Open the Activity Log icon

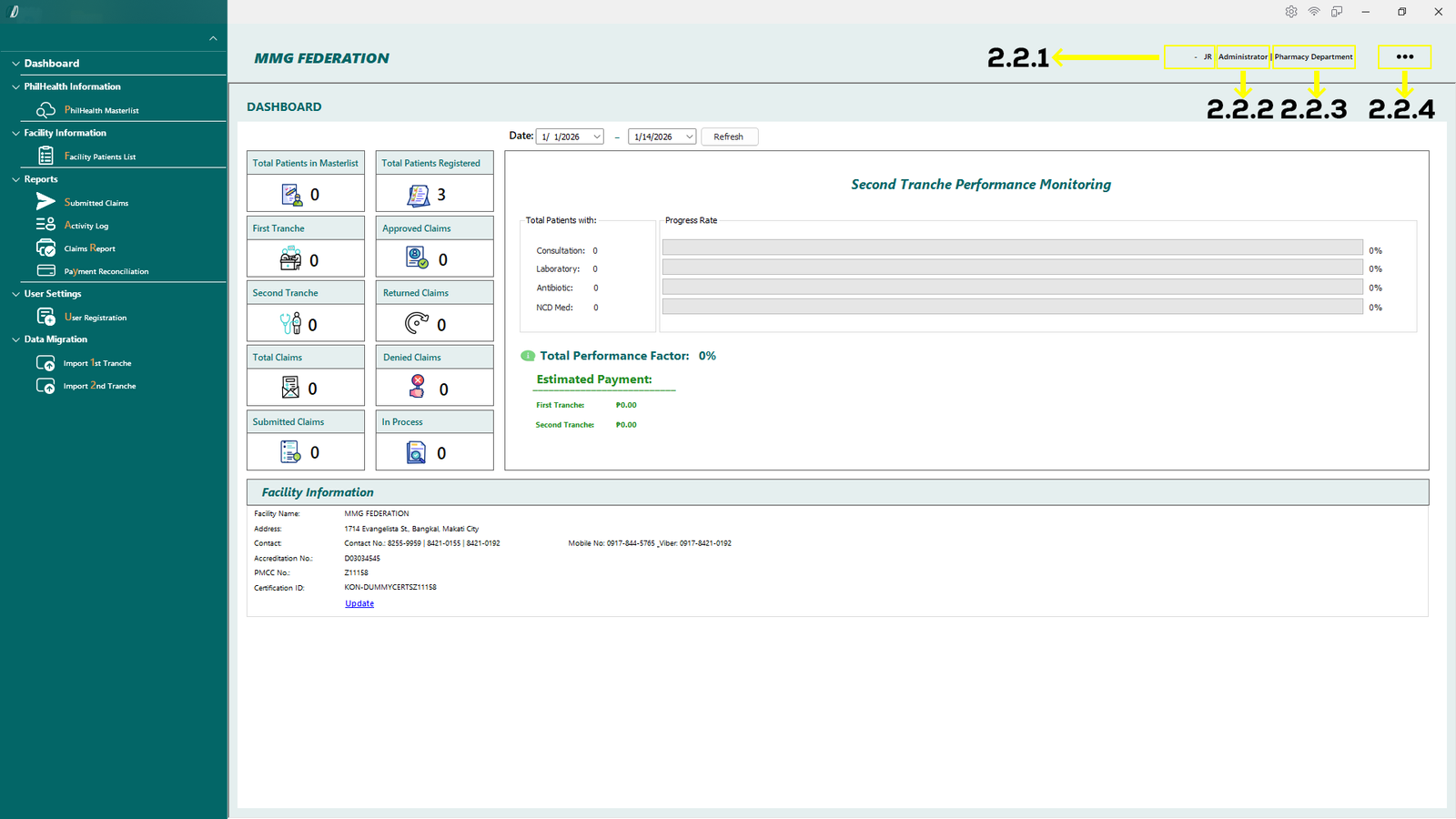coord(45,225)
